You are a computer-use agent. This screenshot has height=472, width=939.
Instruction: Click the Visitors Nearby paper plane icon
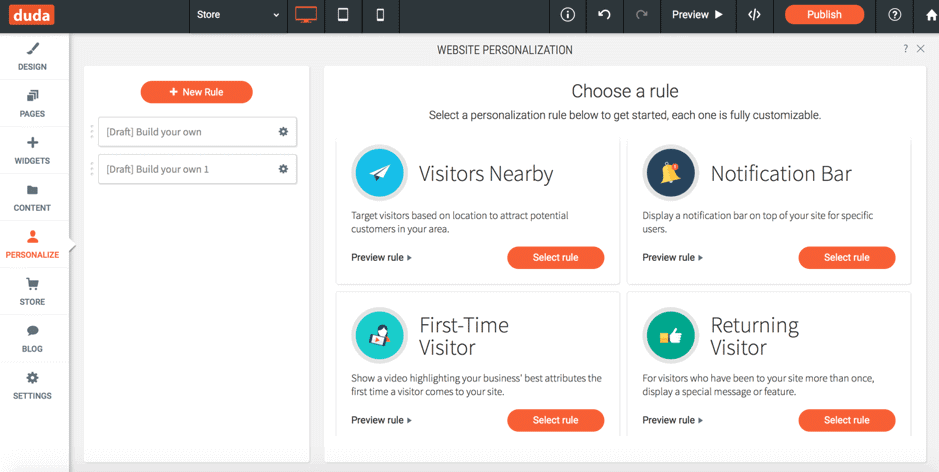click(380, 173)
